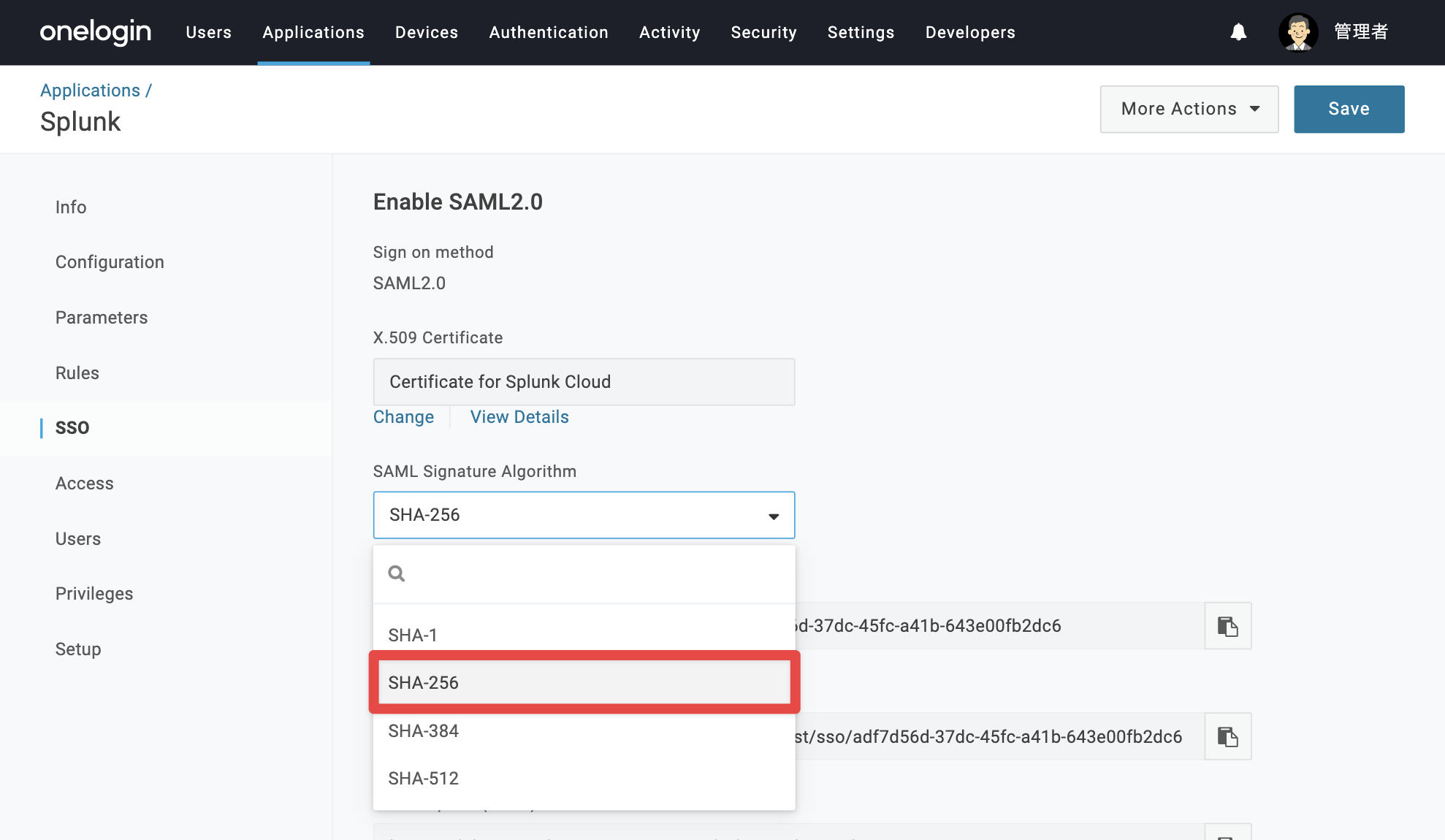
Task: Open the Security menu
Action: [x=763, y=32]
